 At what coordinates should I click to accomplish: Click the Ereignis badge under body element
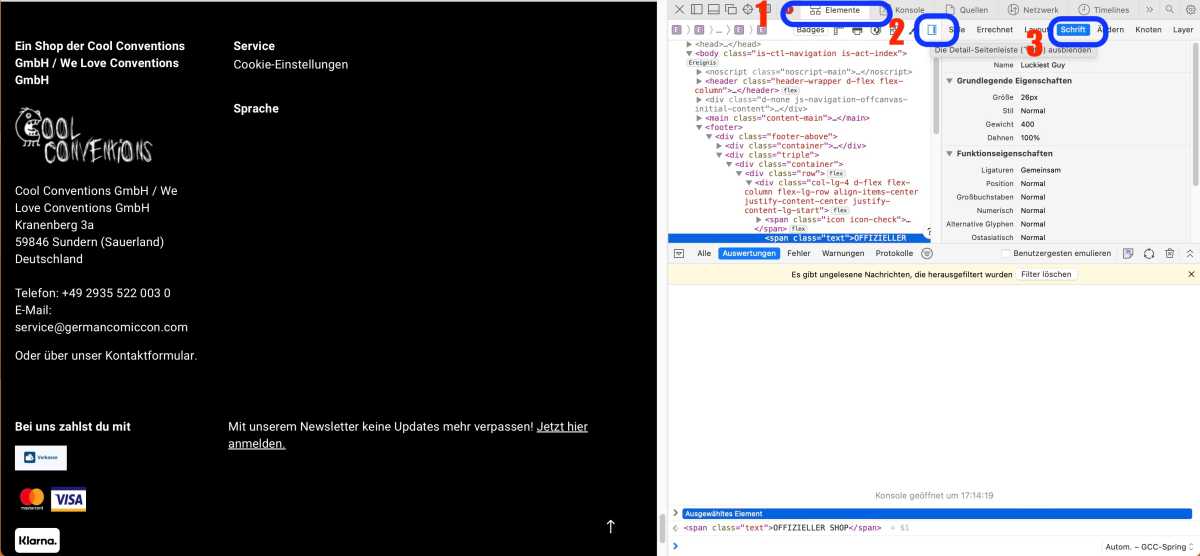click(702, 63)
